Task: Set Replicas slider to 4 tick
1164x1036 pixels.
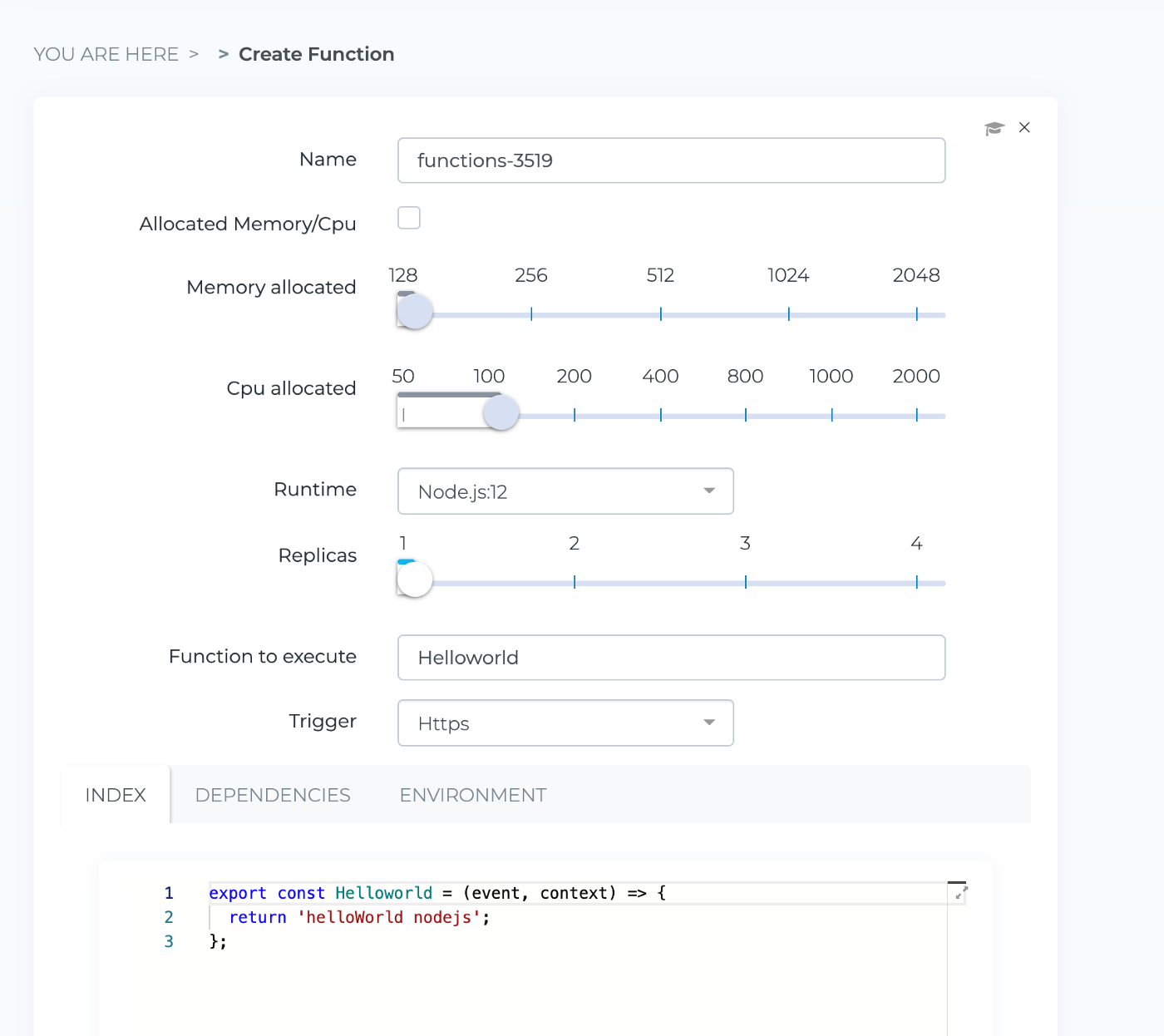Action: 917,582
